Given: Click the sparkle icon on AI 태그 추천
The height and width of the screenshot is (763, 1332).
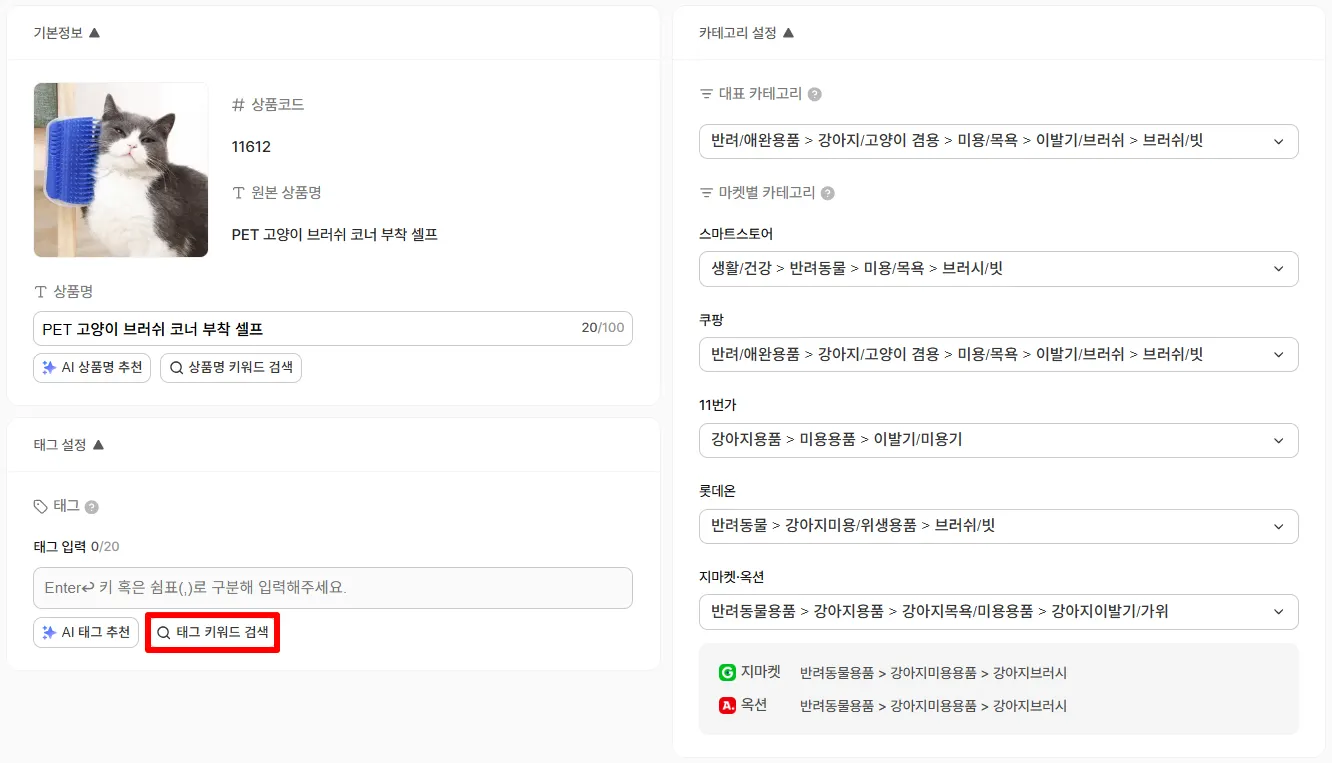Looking at the screenshot, I should click(49, 633).
